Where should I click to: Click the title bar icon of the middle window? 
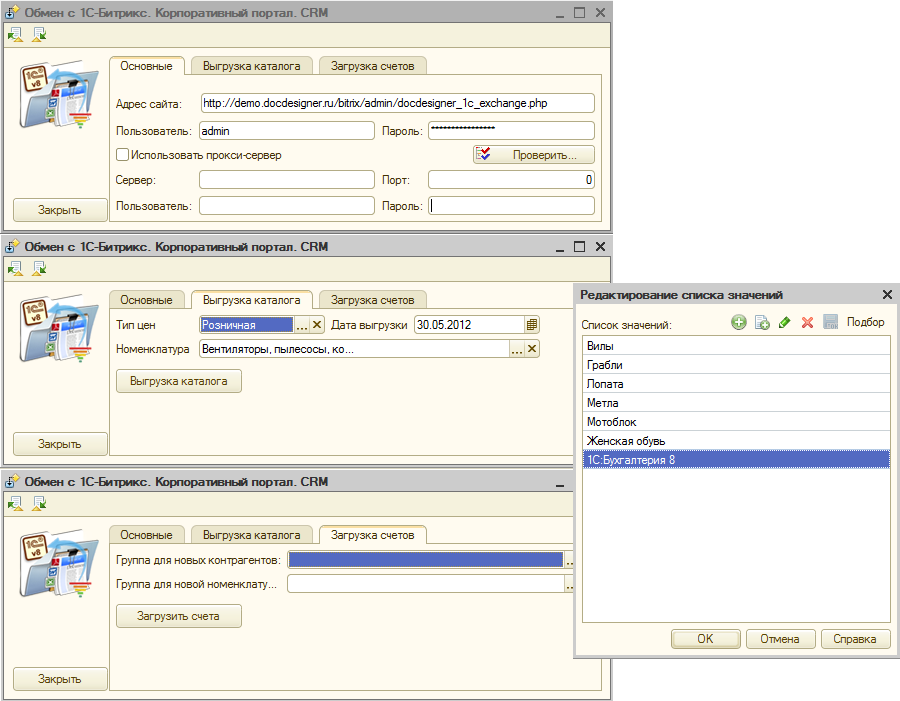12,247
